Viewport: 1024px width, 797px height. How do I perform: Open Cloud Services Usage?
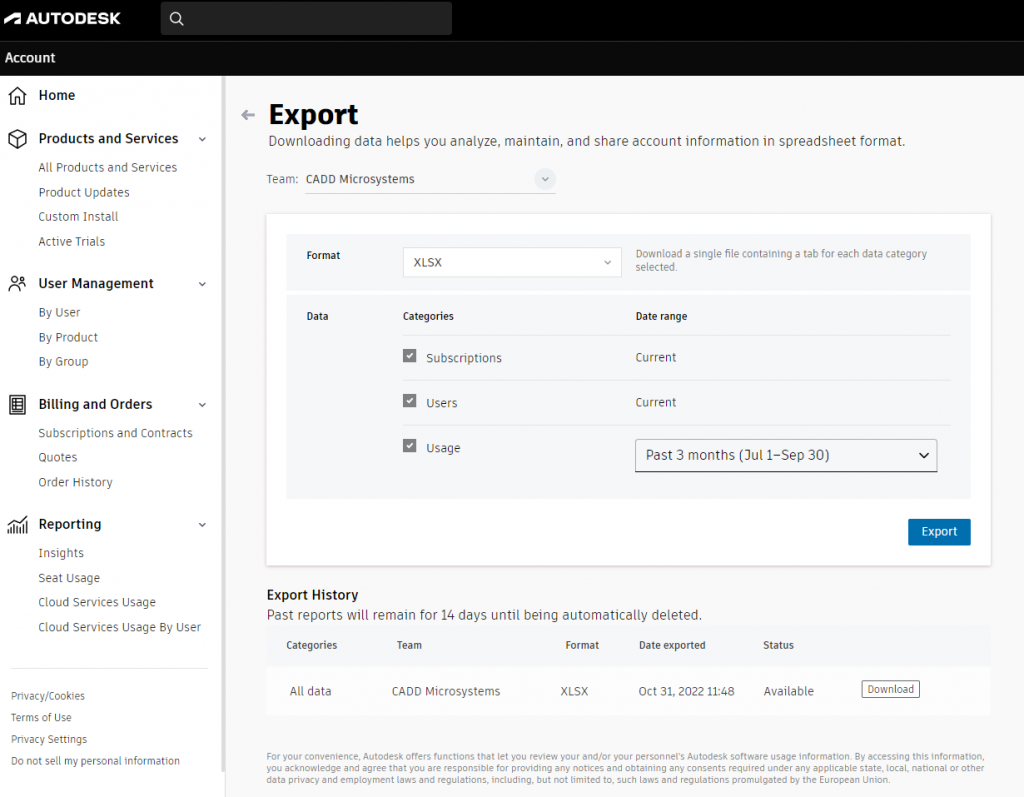point(97,602)
